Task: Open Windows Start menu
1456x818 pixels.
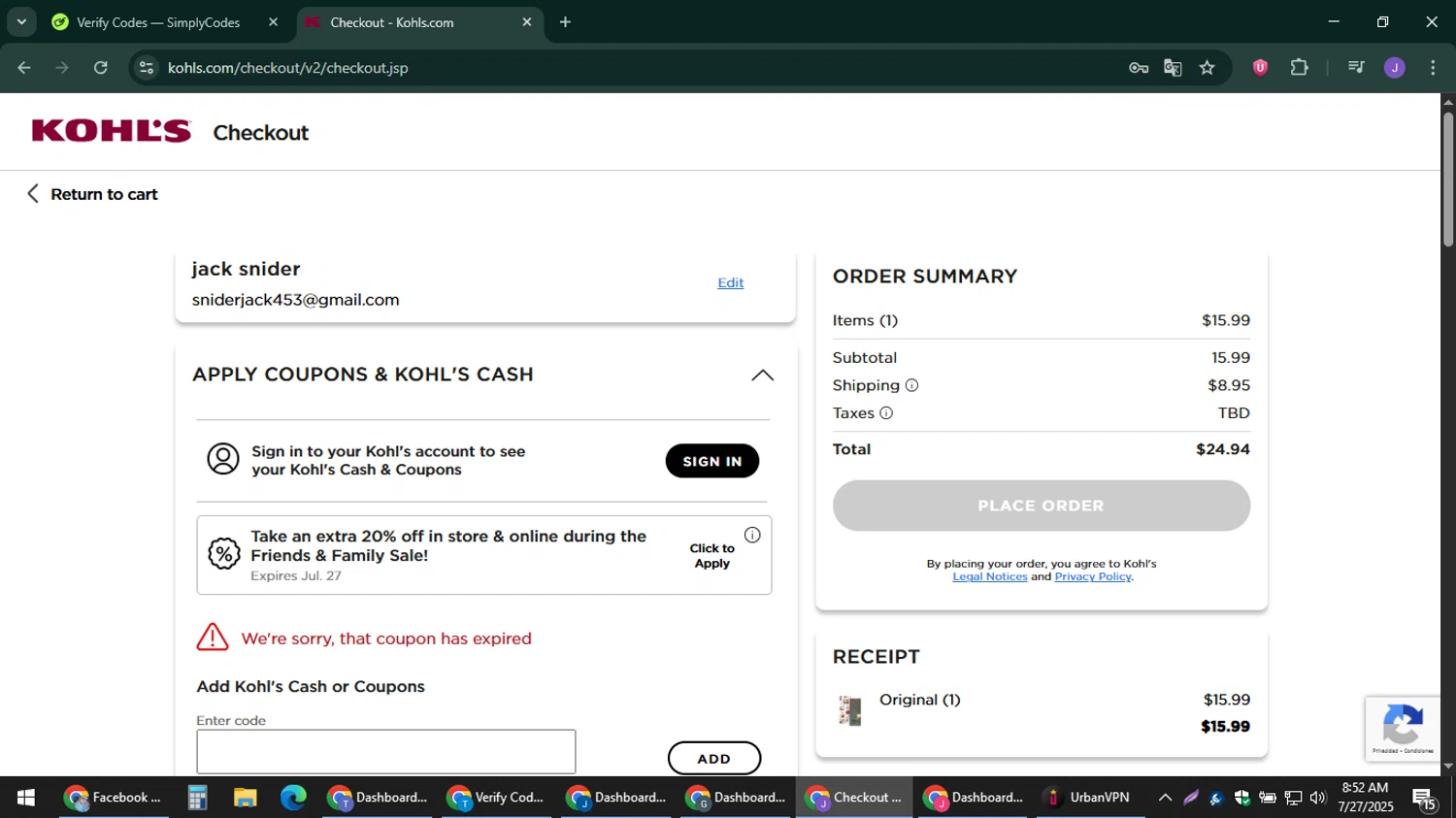Action: (x=26, y=798)
